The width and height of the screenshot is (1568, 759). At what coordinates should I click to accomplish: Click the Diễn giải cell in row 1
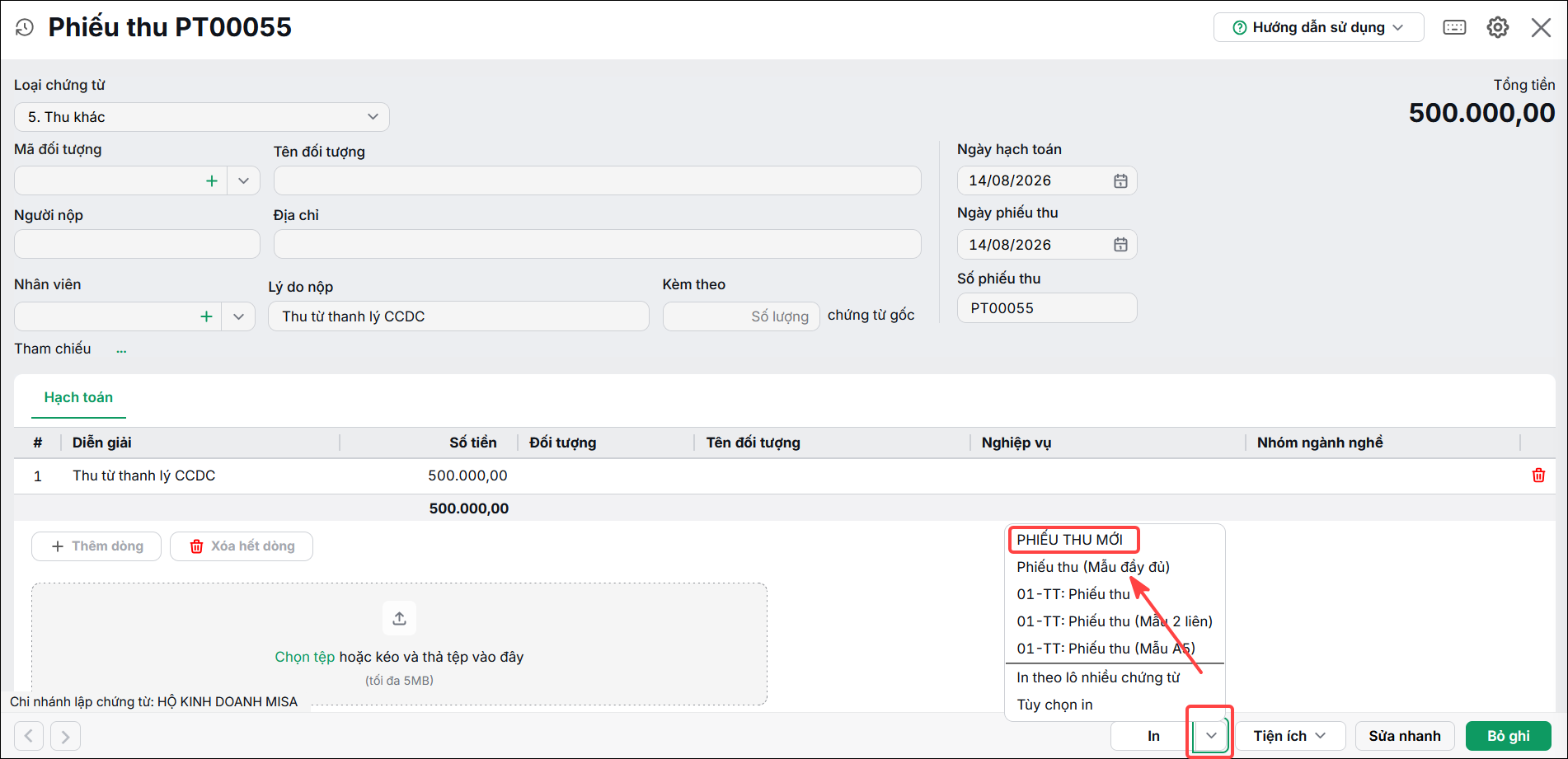(x=201, y=476)
